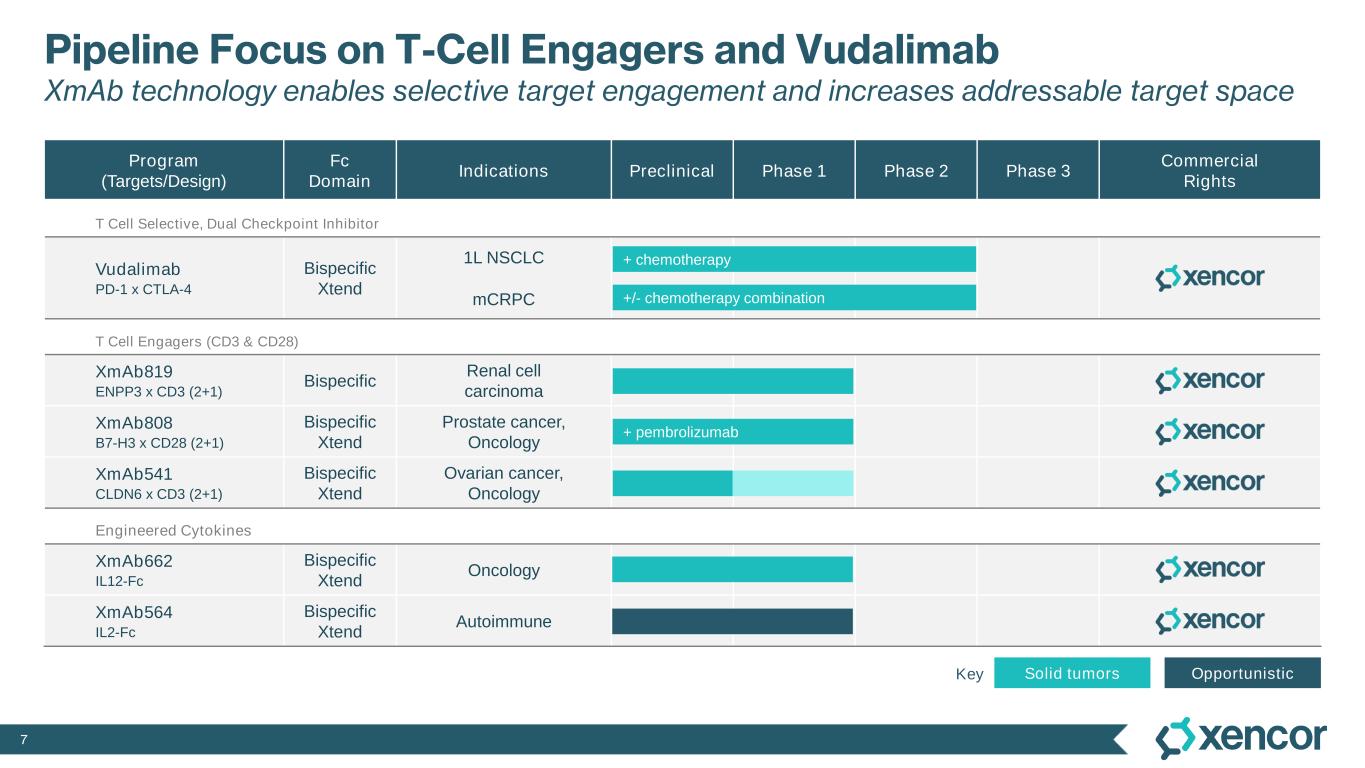
Task: Click the Indications column header
Action: coord(503,171)
